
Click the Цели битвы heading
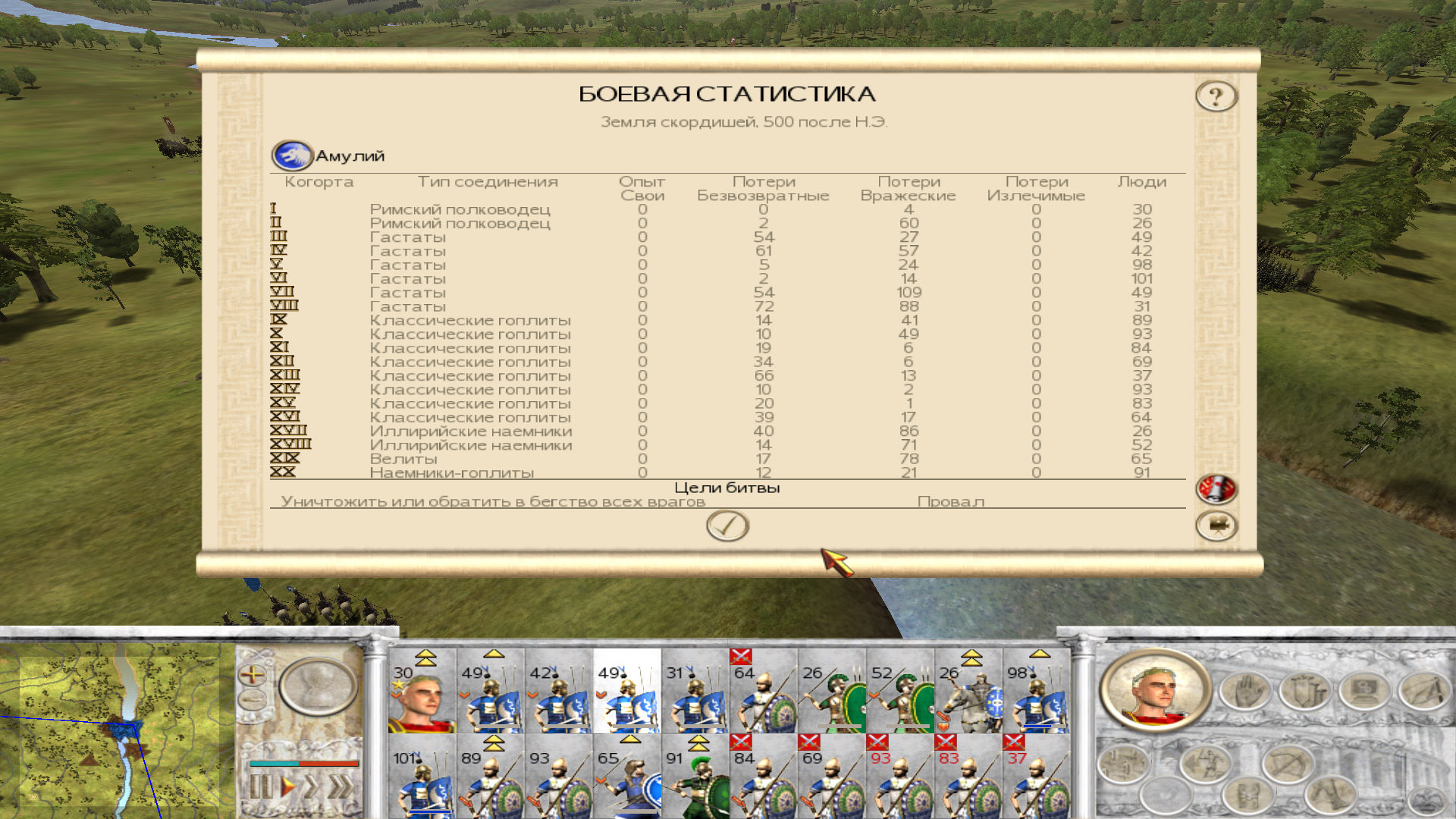pos(727,488)
